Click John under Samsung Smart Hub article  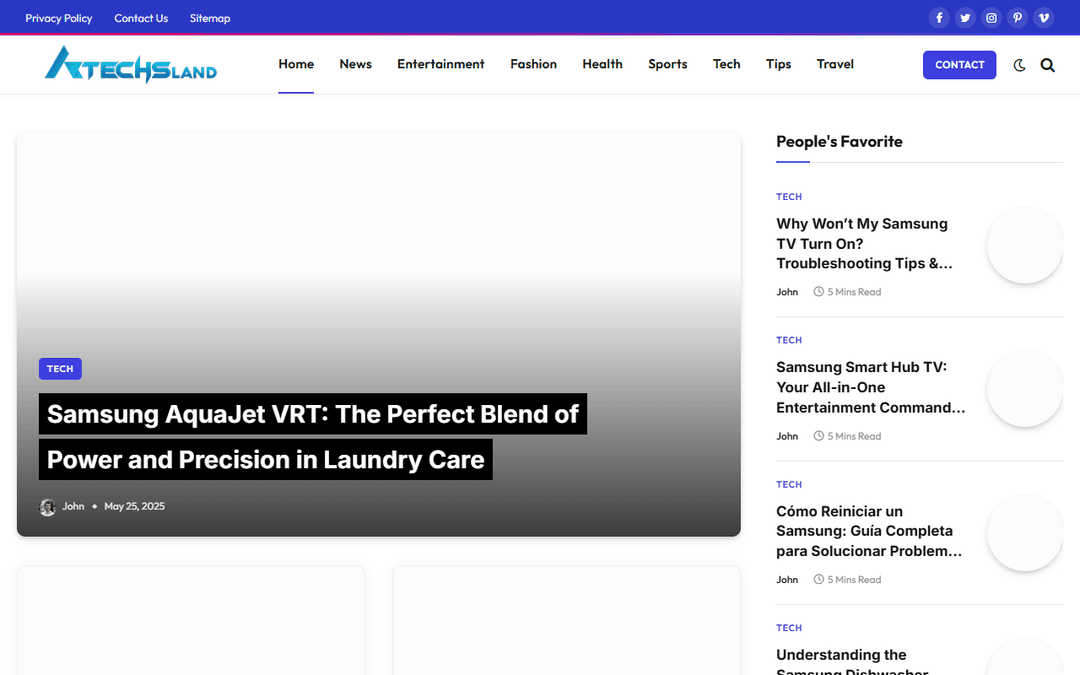(x=787, y=436)
